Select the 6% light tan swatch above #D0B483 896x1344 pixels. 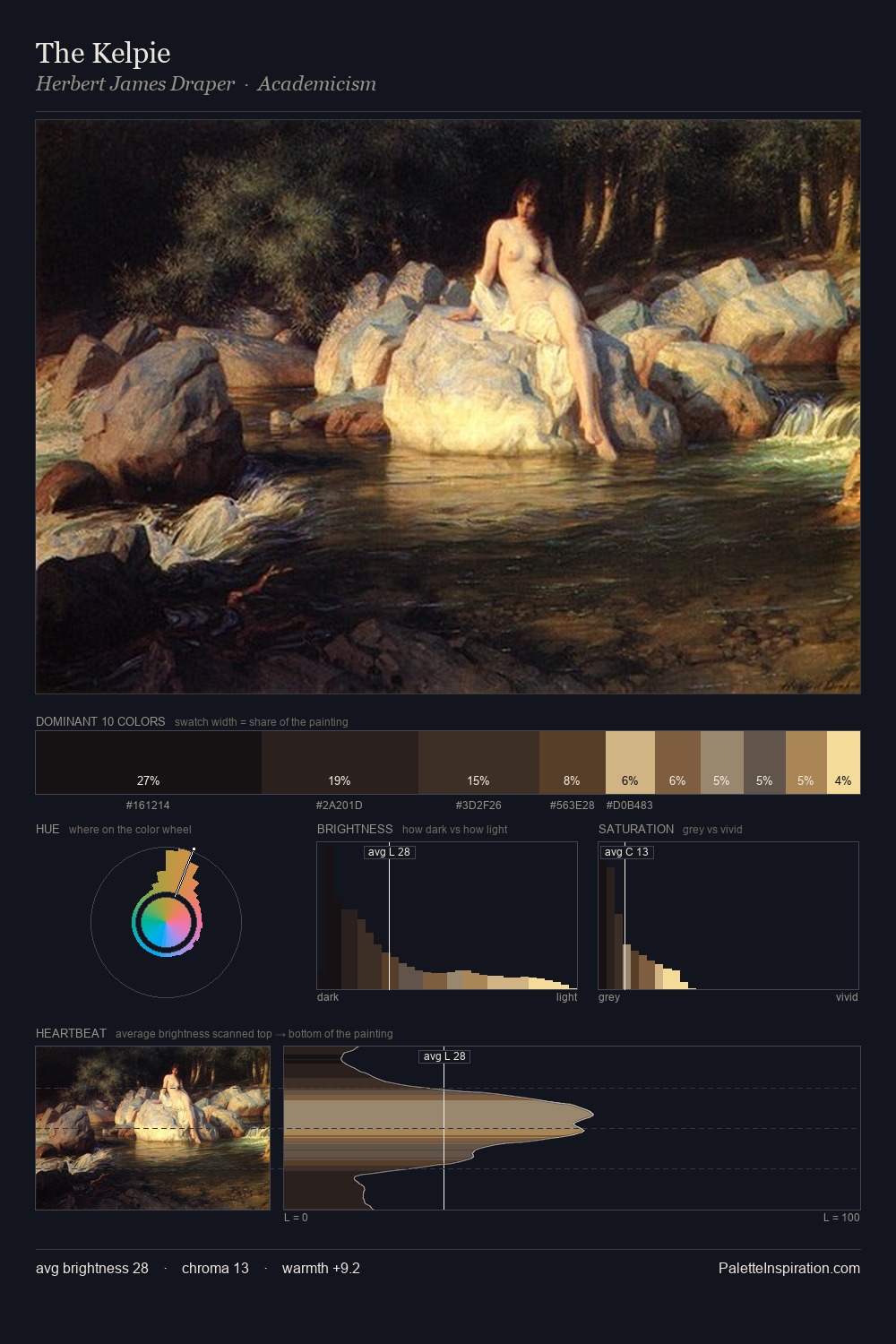click(630, 762)
